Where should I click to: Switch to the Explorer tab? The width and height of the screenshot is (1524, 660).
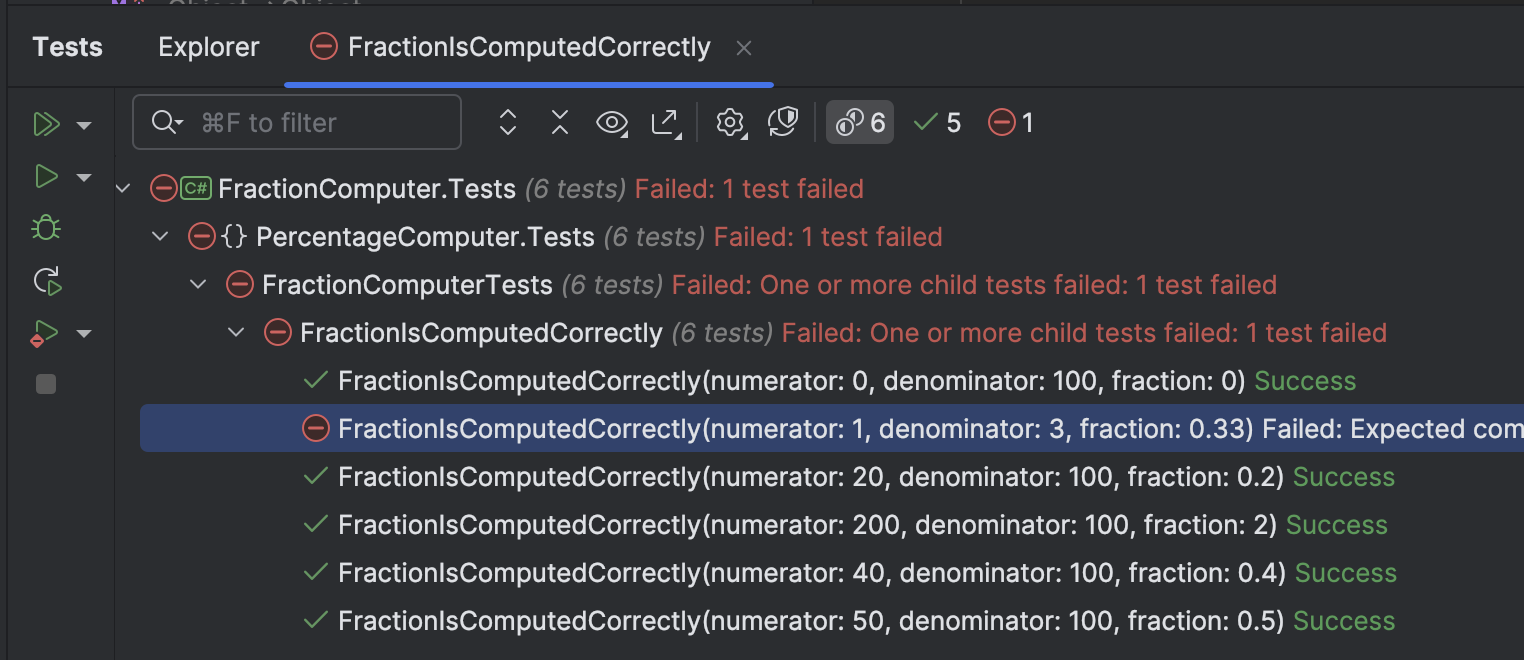click(208, 46)
